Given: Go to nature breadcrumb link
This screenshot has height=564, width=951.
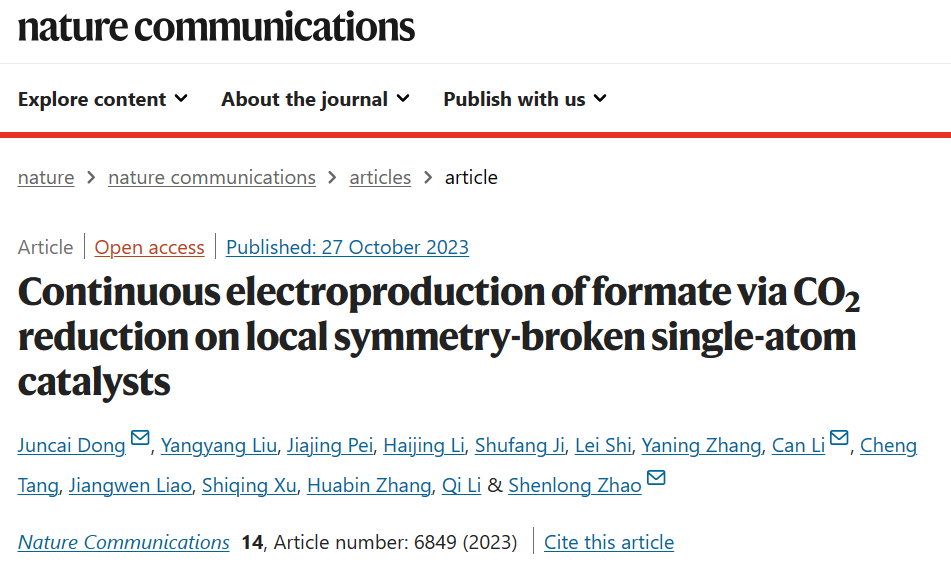Looking at the screenshot, I should 46,178.
